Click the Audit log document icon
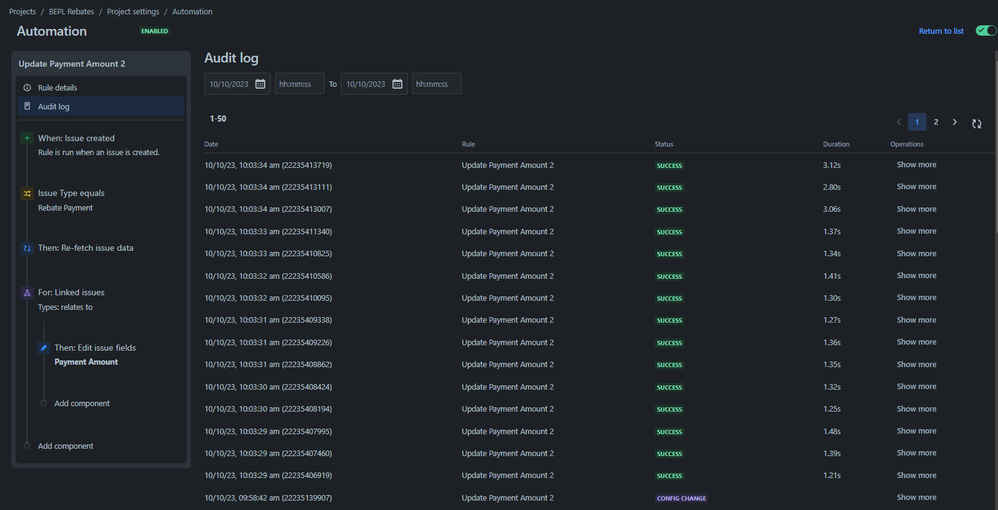Screen dimensions: 998x510 pos(27,106)
